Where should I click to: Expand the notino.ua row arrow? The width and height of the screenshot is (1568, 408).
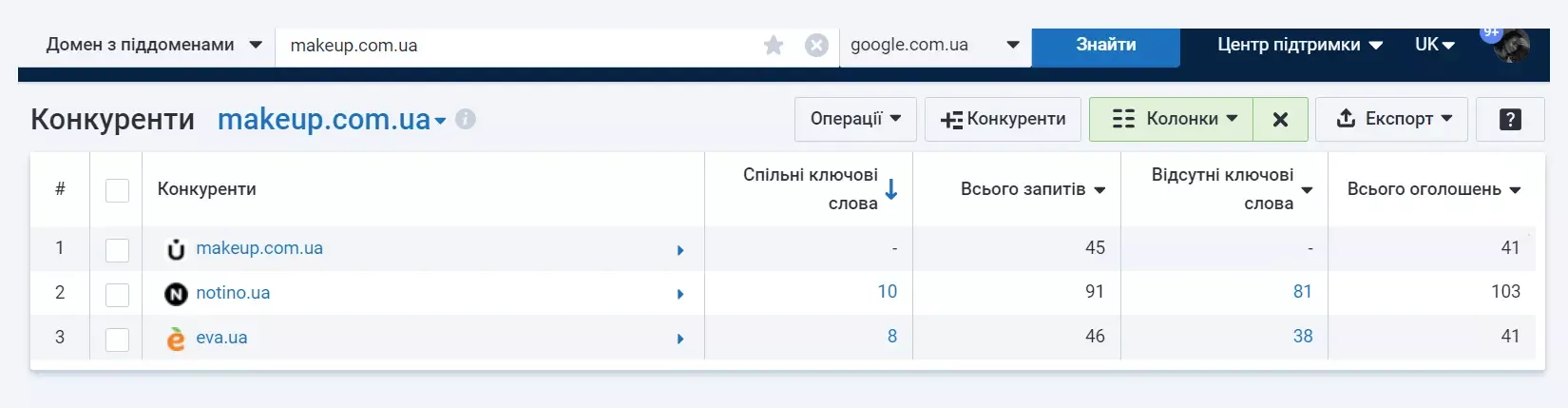coord(680,294)
